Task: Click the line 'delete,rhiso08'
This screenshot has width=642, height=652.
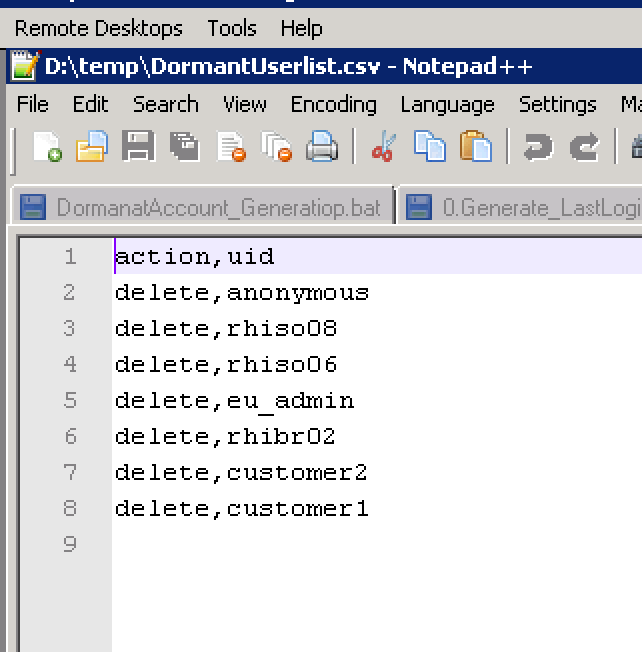Action: point(226,328)
